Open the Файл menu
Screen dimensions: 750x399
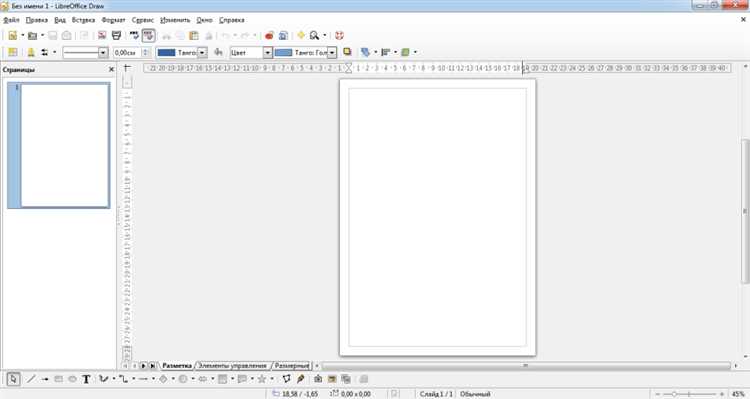click(x=11, y=20)
